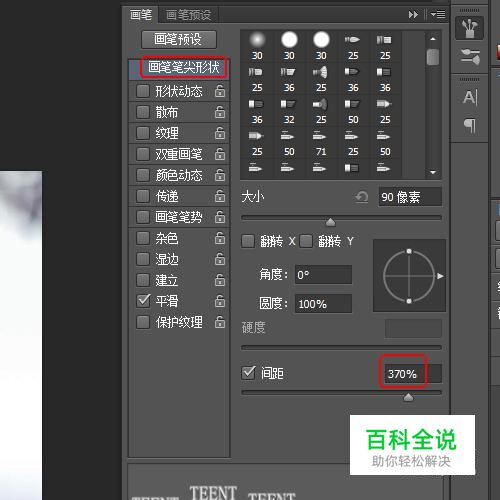Uncheck the 平滑 checkbox

click(x=143, y=301)
